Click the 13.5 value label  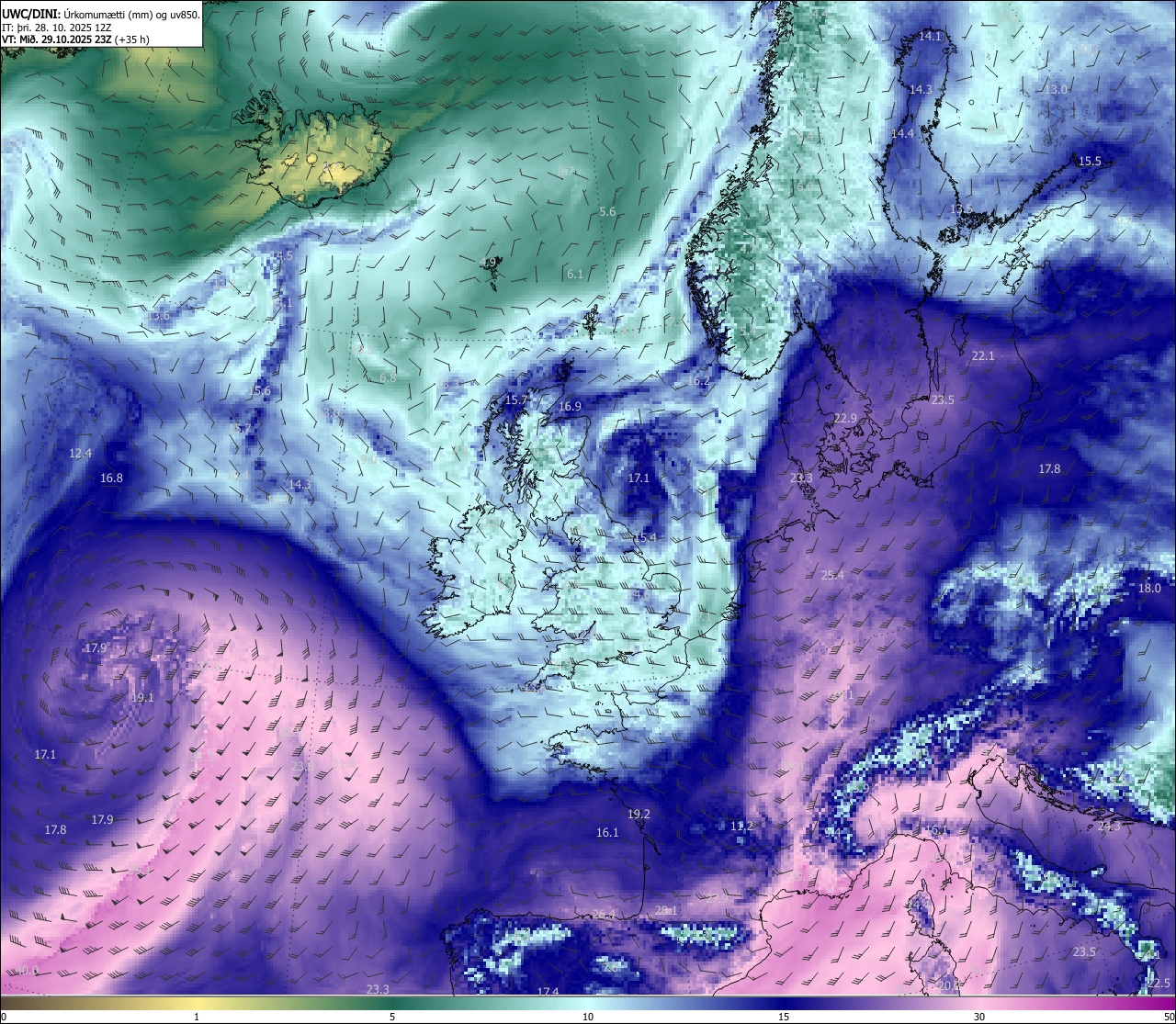pyautogui.click(x=961, y=209)
